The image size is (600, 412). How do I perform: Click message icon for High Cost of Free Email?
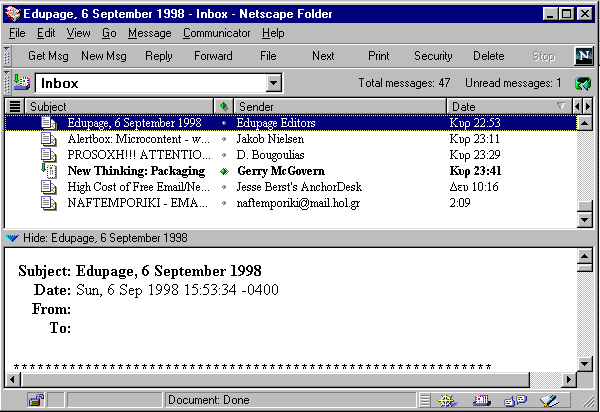pyautogui.click(x=49, y=187)
